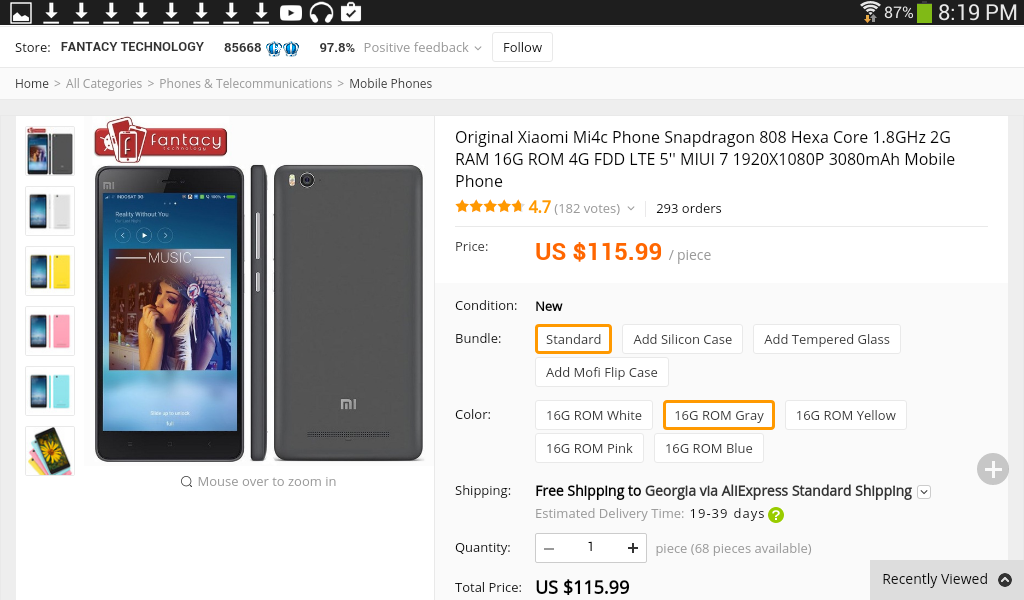
Task: Follow the Fantacy Technology store
Action: (522, 48)
